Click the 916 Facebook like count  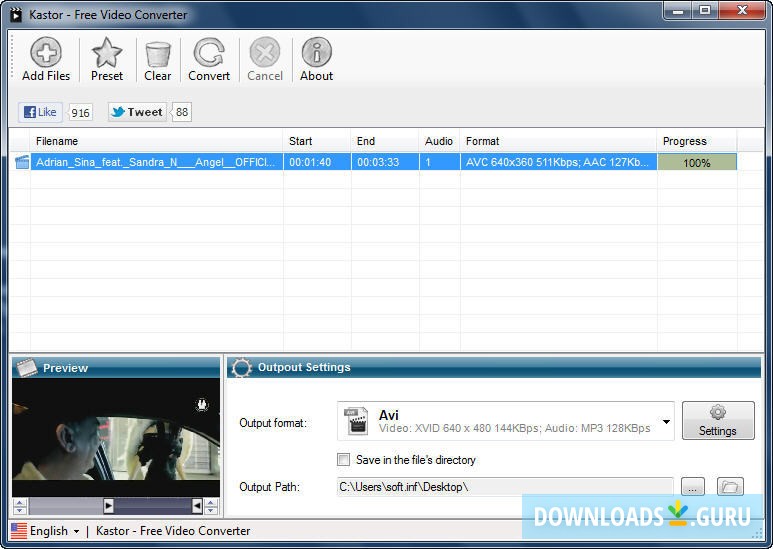[x=80, y=113]
